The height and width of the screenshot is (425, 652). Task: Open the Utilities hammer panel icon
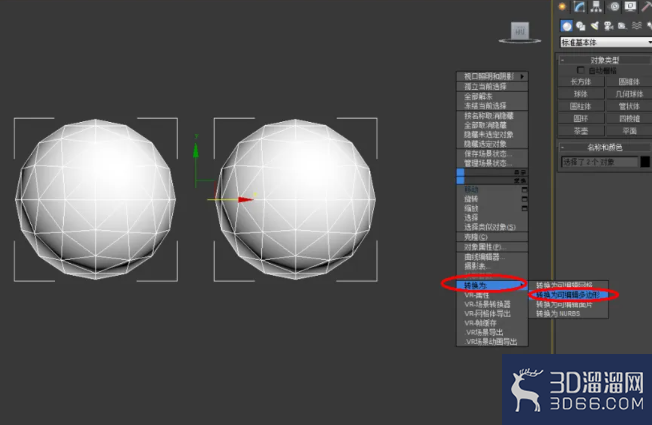tap(647, 6)
